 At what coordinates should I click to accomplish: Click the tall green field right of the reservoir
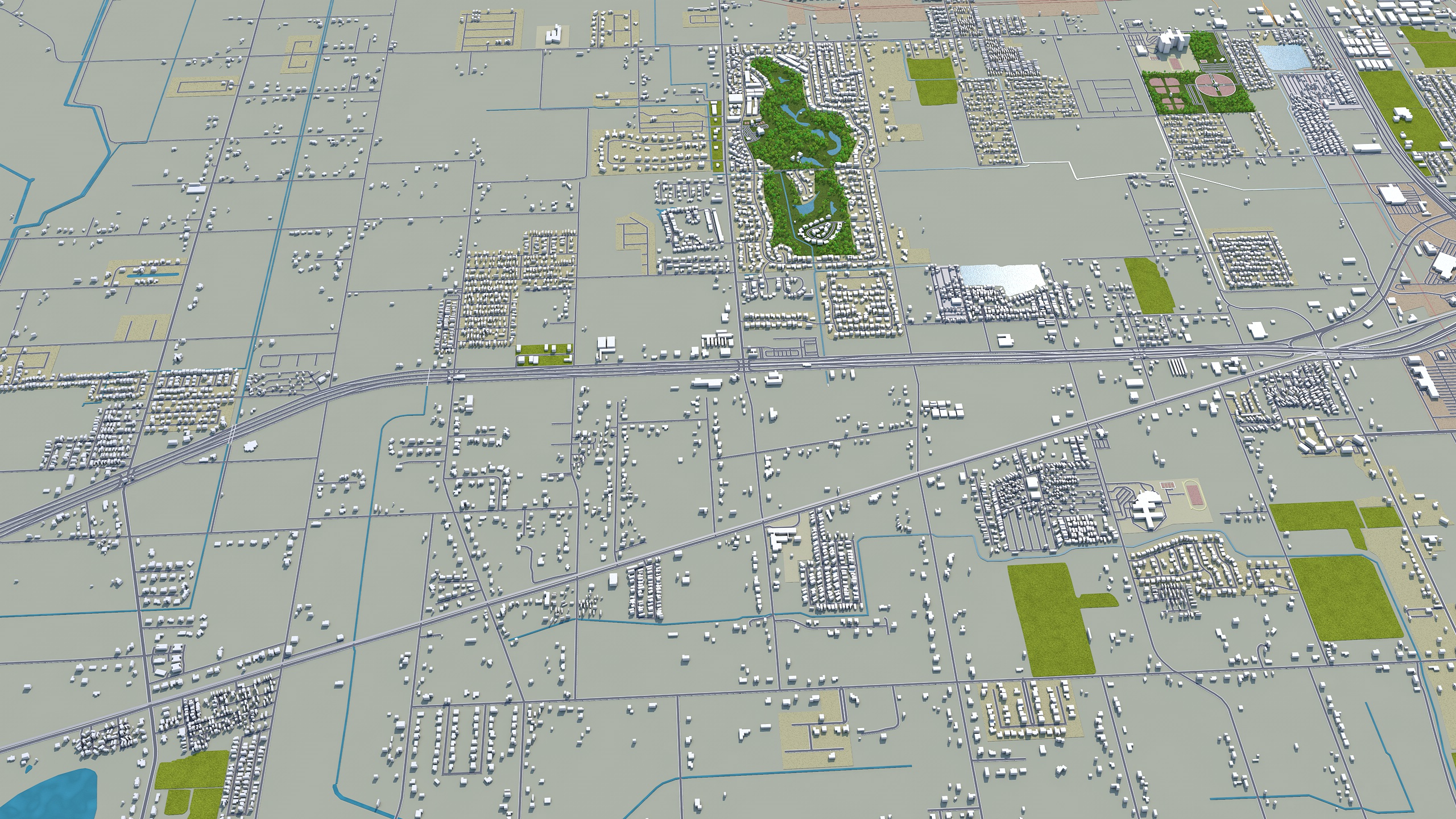click(x=1149, y=286)
